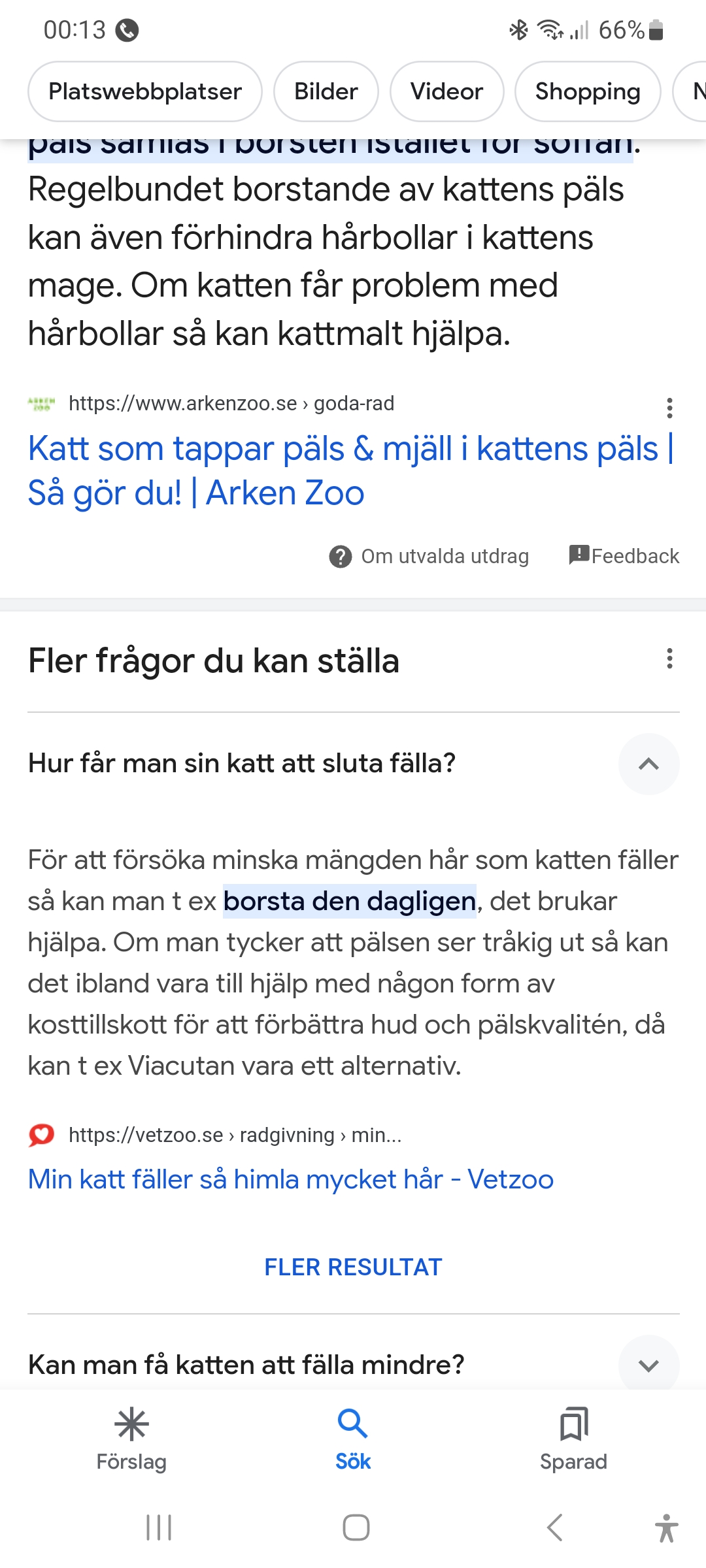Switch to the Videor filter tab
Screen dimensions: 706x1568
446,91
